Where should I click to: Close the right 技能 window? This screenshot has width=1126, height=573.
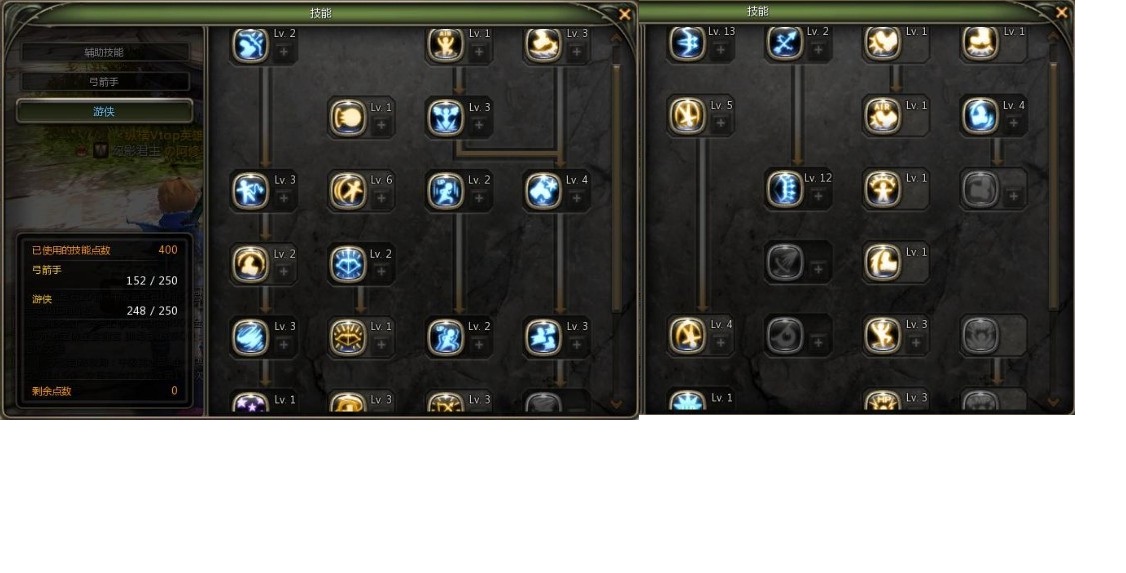tap(1061, 13)
